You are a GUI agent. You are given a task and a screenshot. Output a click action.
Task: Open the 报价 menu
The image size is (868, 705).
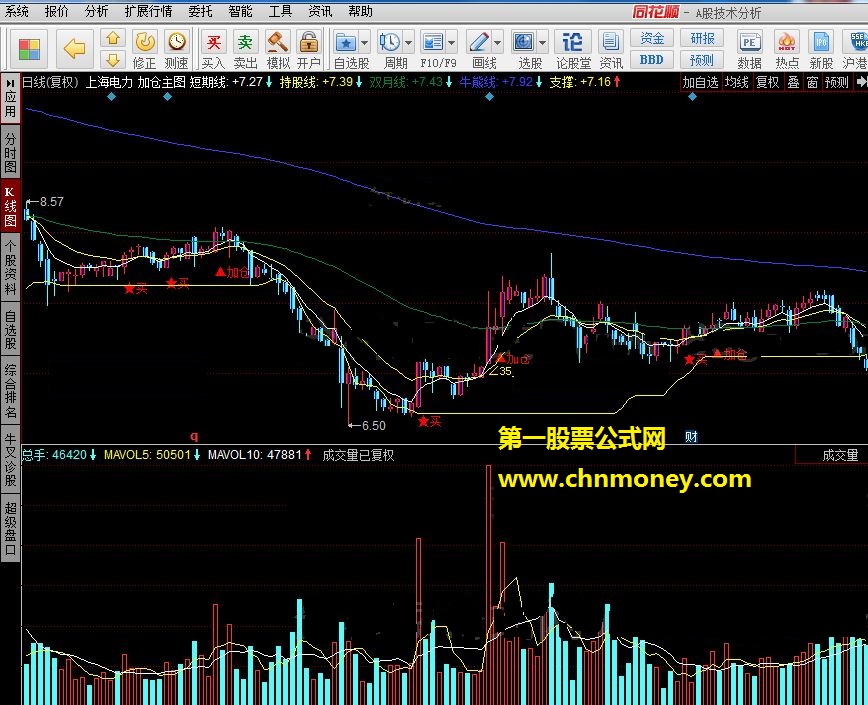pyautogui.click(x=56, y=11)
